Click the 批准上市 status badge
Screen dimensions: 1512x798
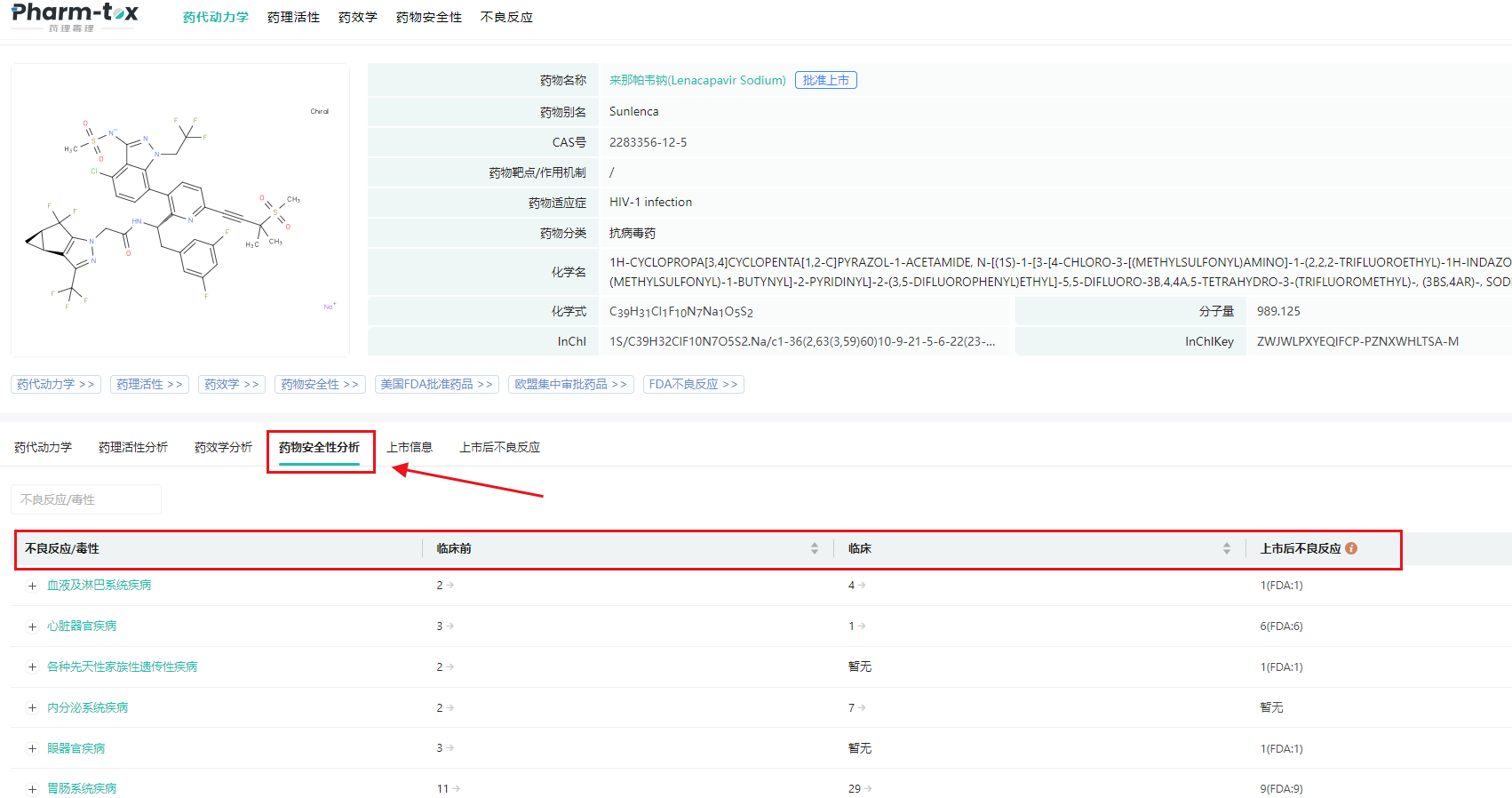[825, 80]
